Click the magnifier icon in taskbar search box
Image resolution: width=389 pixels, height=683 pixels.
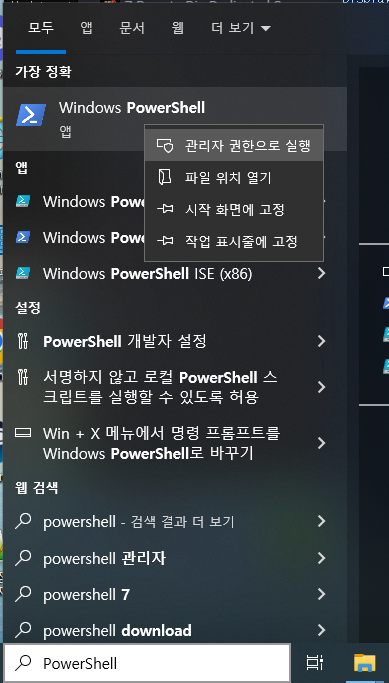(x=23, y=663)
